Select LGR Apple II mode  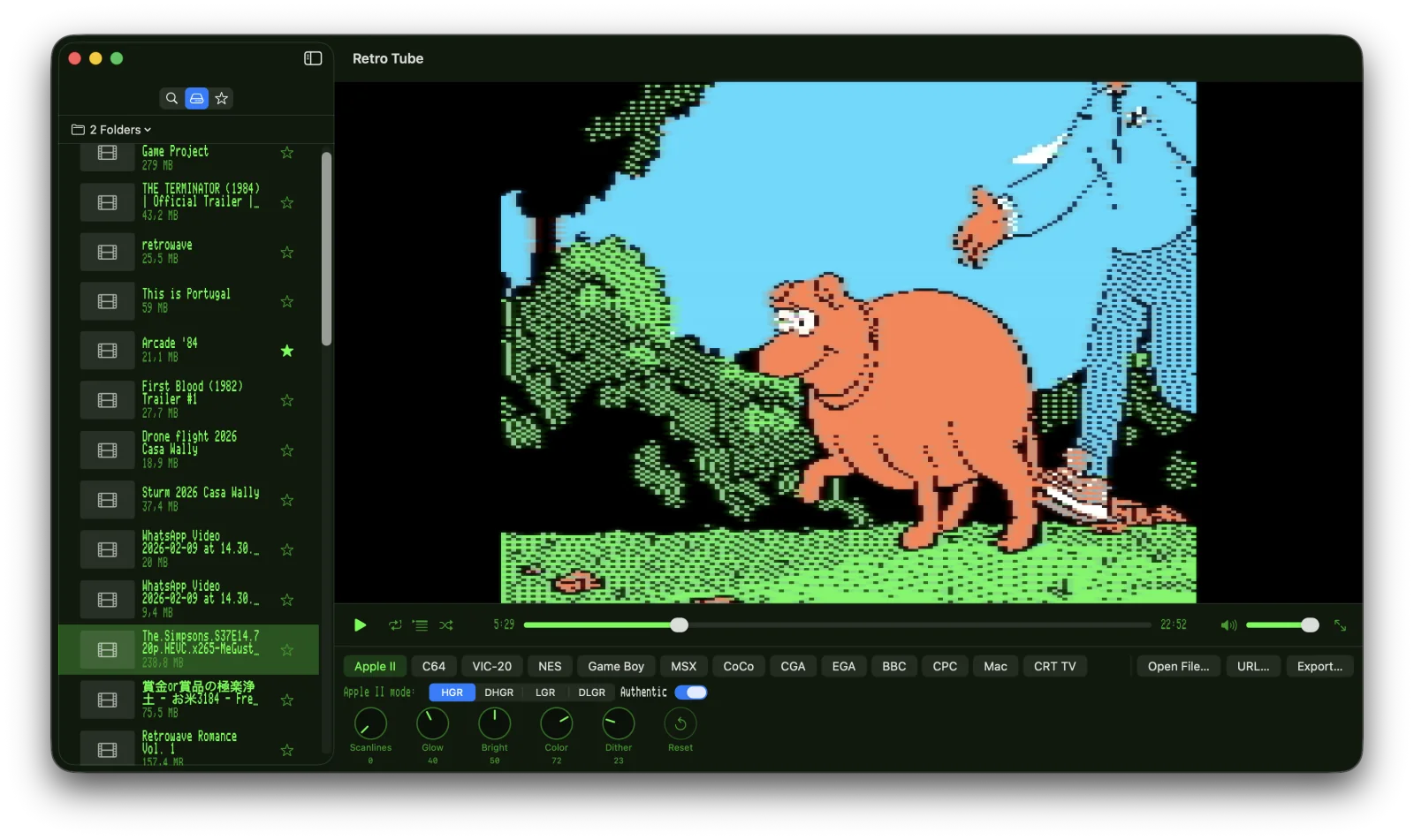pos(545,692)
